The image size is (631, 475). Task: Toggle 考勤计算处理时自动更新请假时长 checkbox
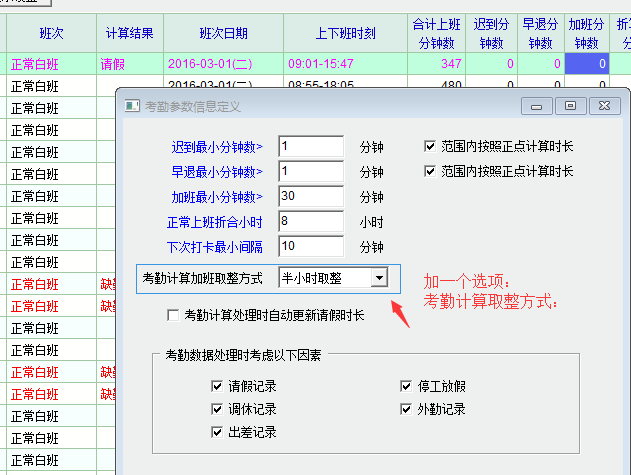tap(173, 316)
